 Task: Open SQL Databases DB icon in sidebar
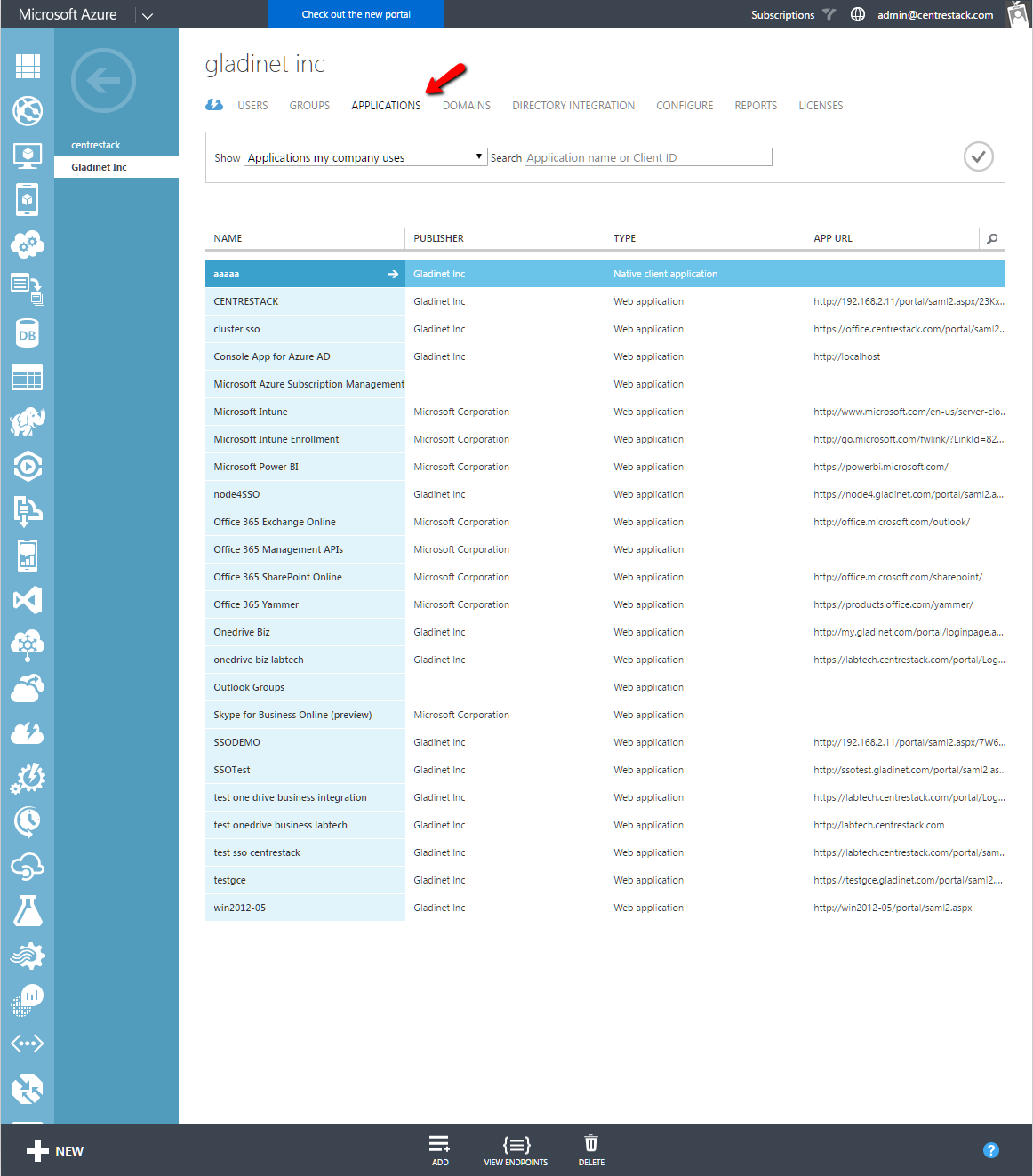(28, 333)
